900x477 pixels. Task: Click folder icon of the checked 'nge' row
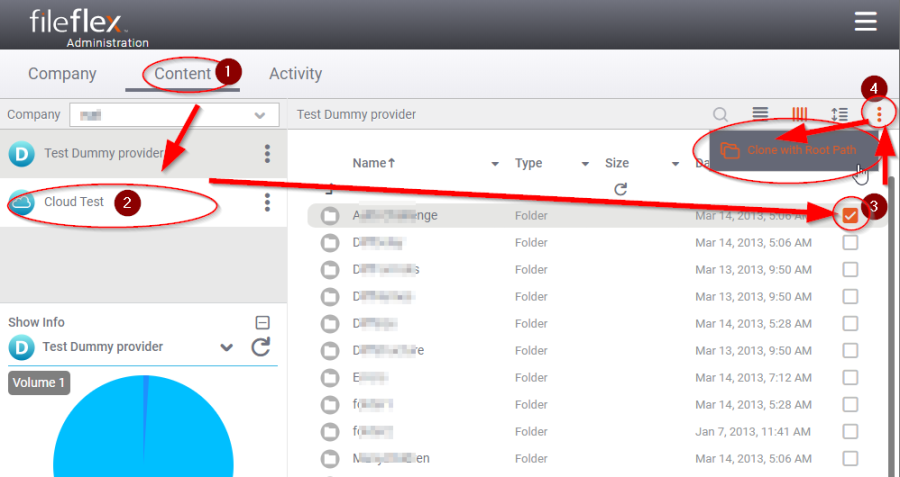pyautogui.click(x=330, y=216)
